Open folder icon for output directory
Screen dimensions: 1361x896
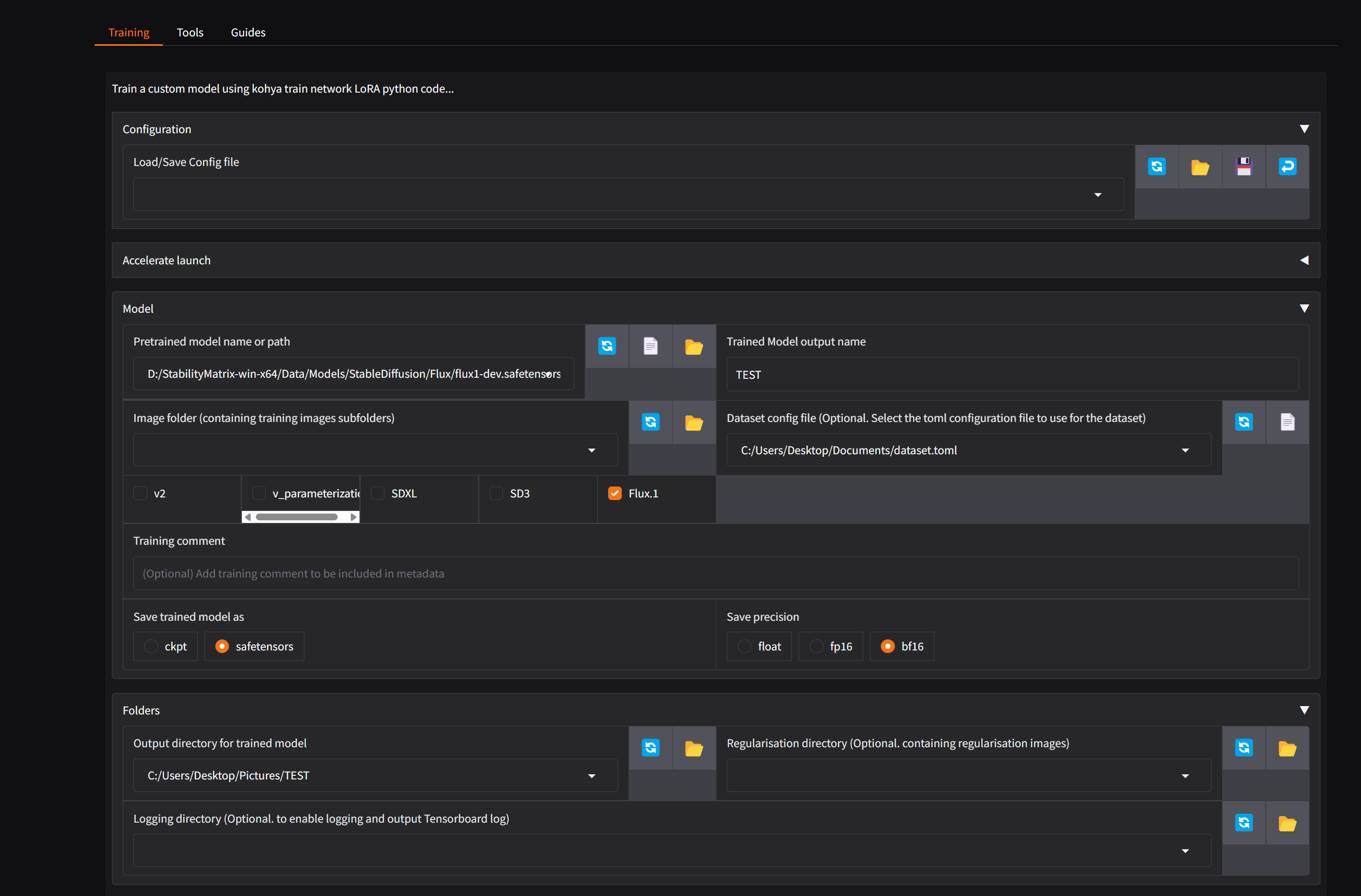tap(694, 747)
